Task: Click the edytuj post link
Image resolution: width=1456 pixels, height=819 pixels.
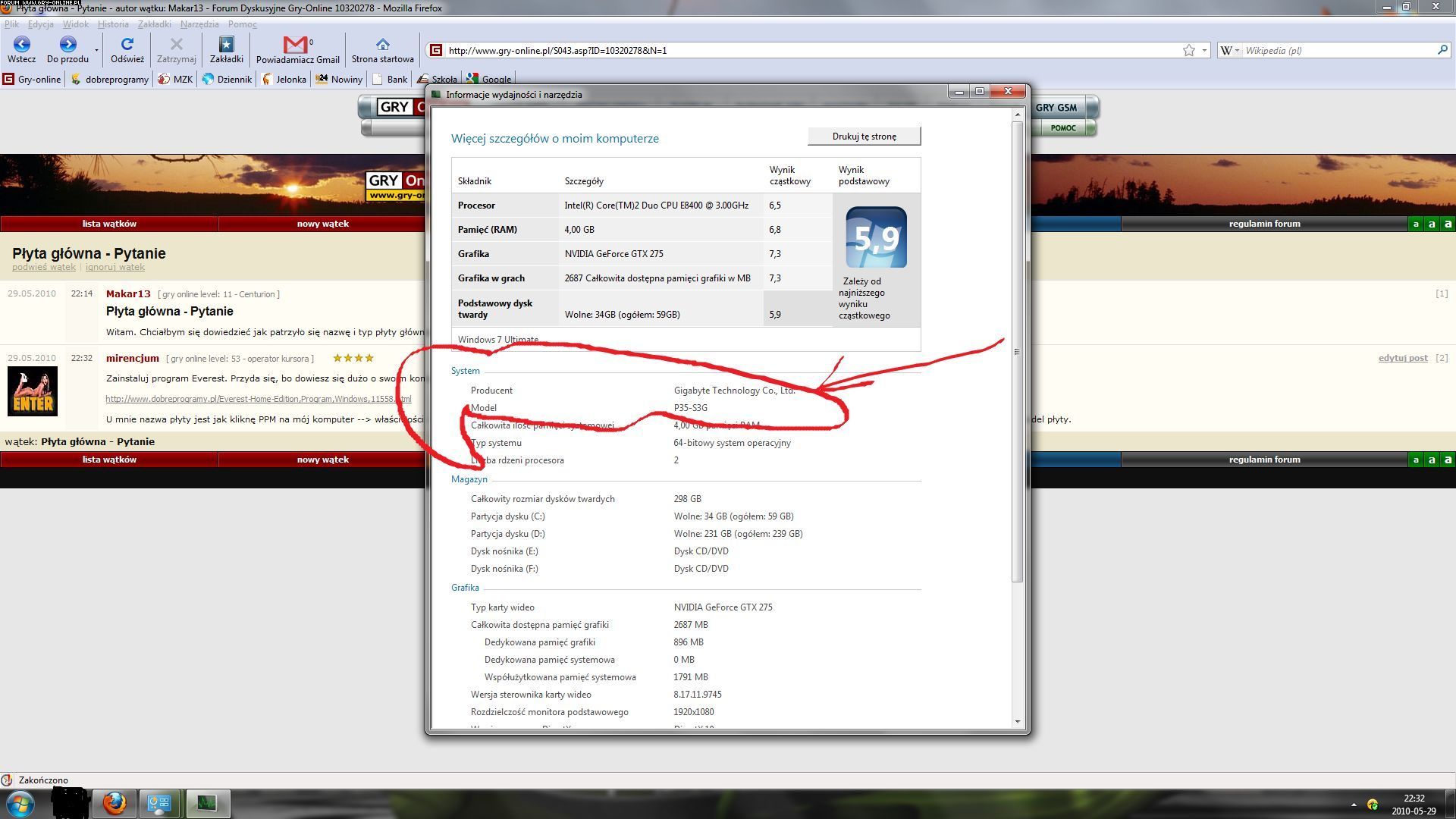Action: tap(1403, 358)
